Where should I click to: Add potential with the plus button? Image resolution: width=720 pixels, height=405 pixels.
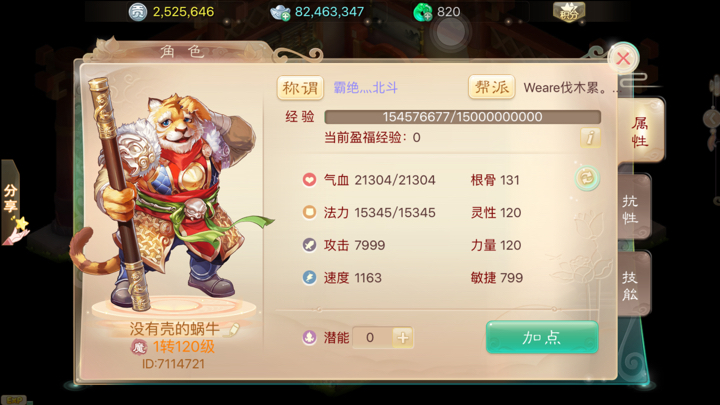403,338
